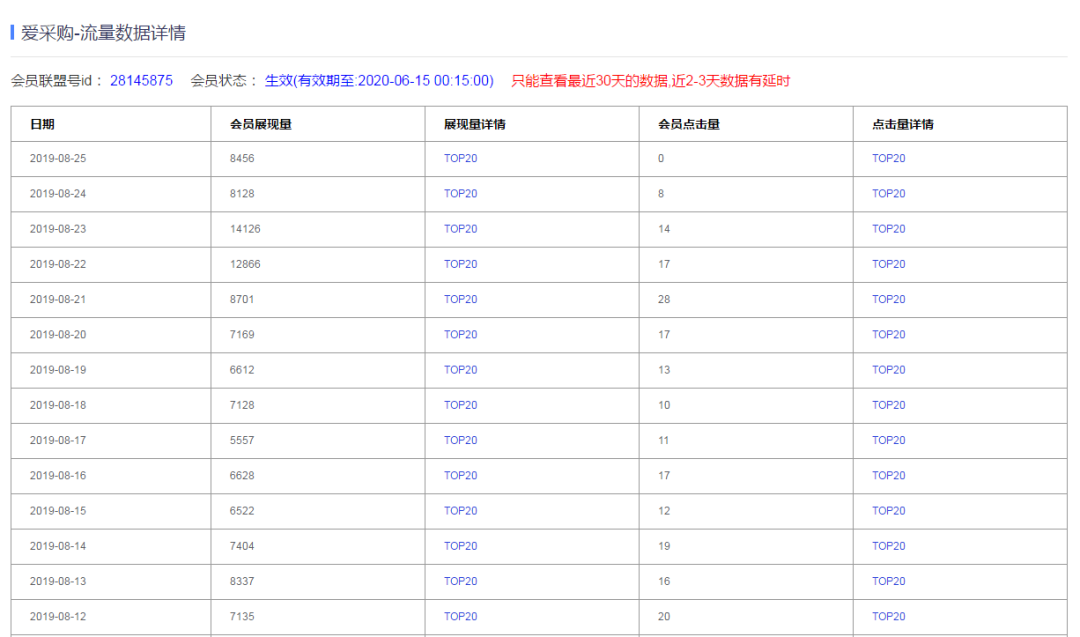View 展现量详情 TOP20 for 2019-08-16

coord(460,475)
